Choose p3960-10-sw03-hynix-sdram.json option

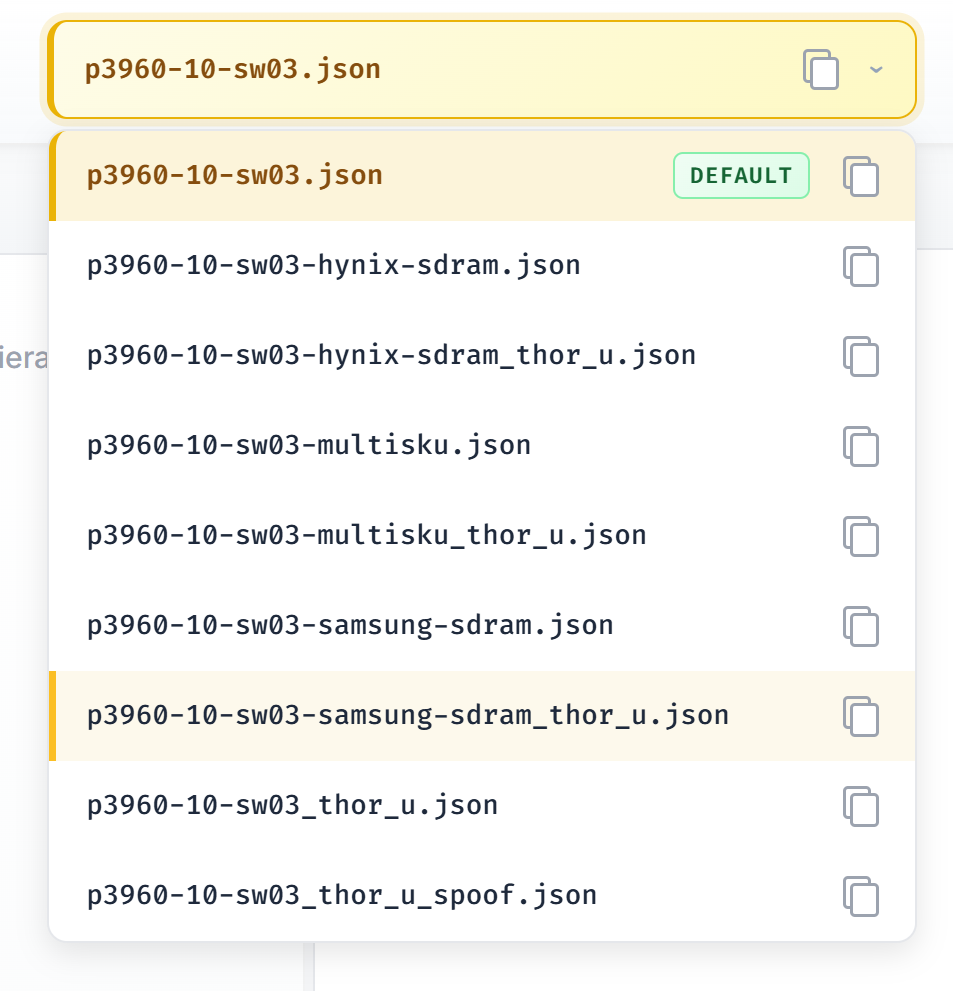(482, 265)
